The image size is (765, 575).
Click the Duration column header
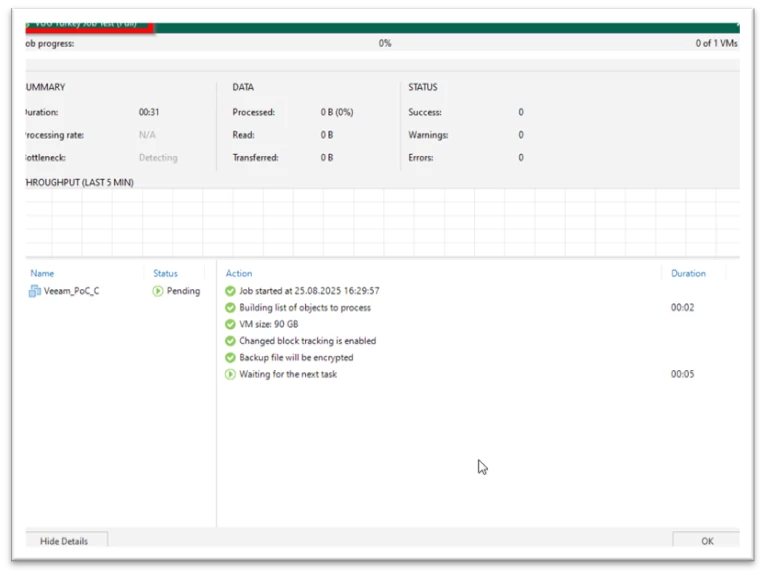[x=688, y=273]
